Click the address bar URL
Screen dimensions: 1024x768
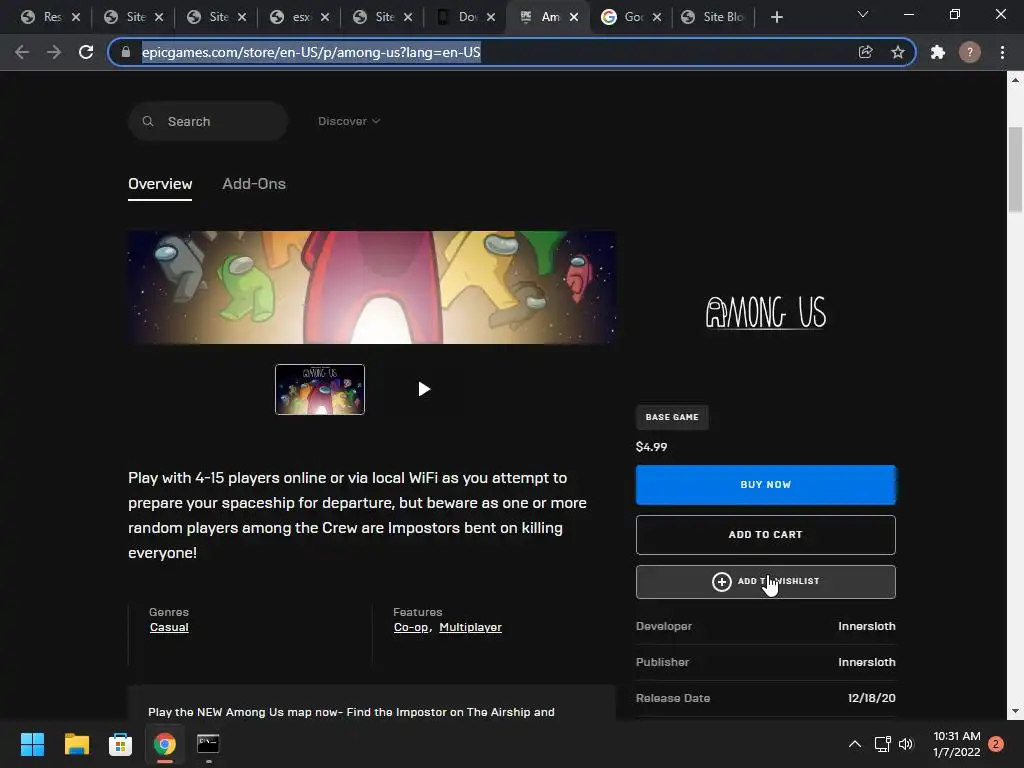click(311, 52)
